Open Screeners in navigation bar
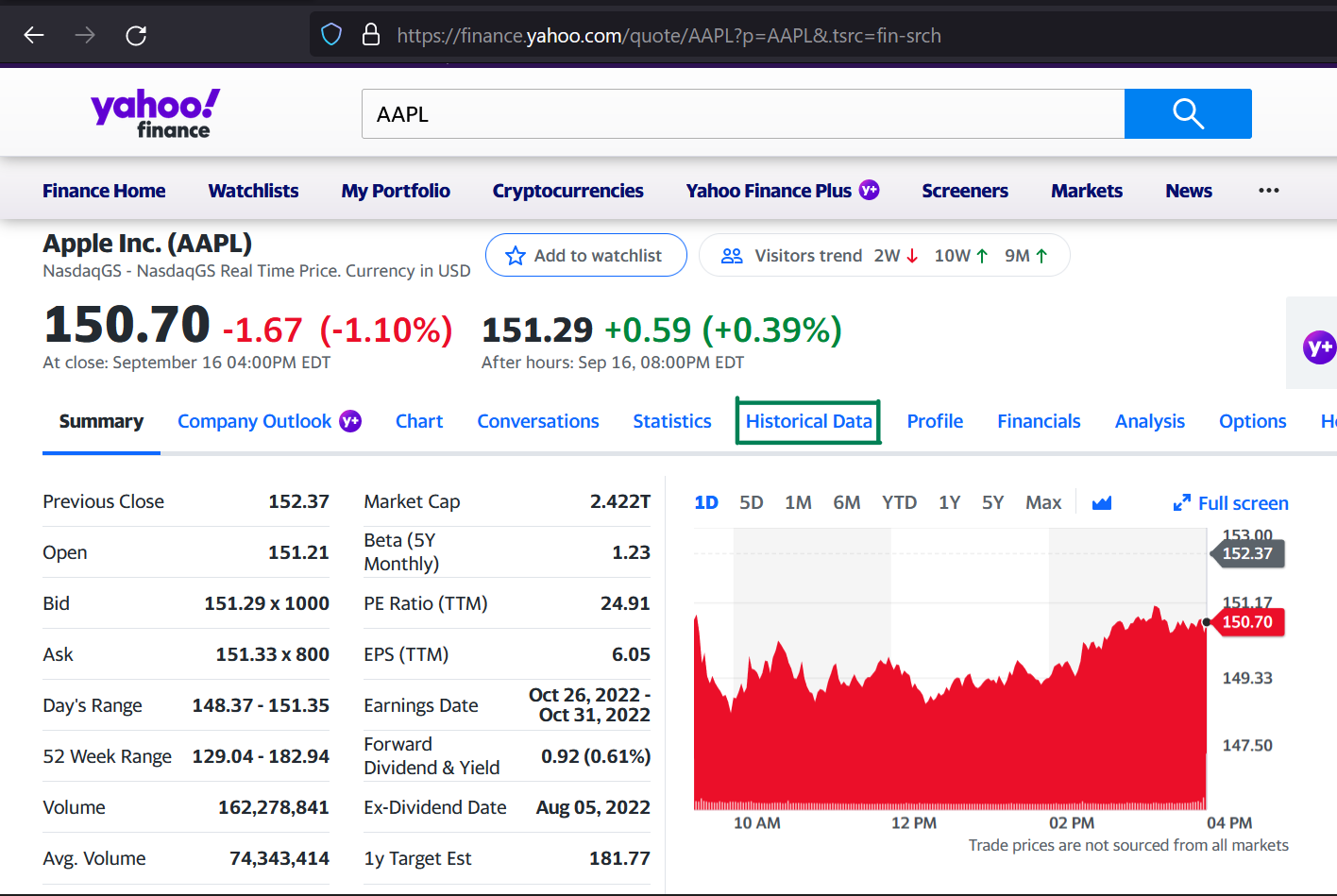This screenshot has width=1337, height=896. [965, 191]
